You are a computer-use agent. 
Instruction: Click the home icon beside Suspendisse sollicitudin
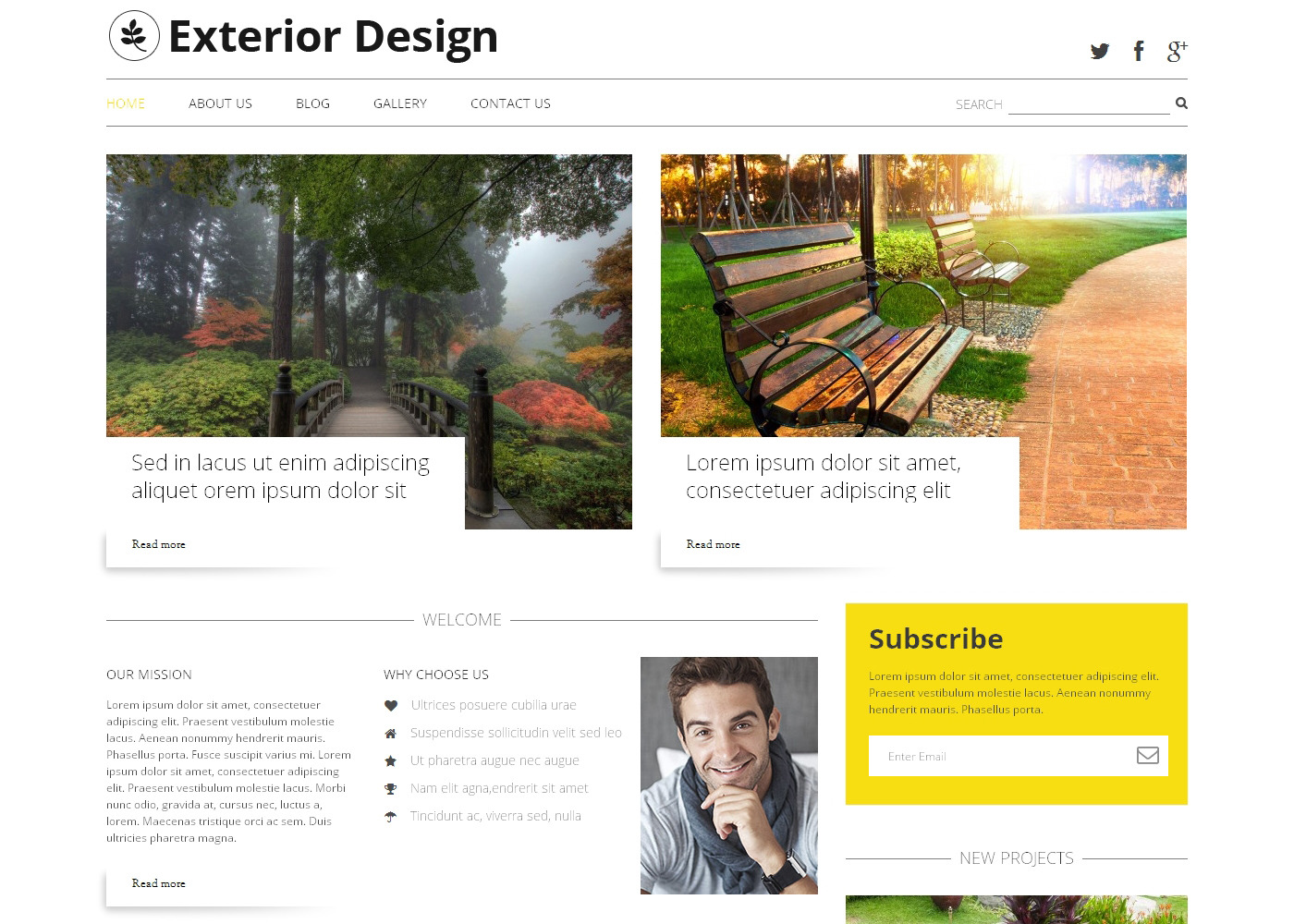pos(391,733)
